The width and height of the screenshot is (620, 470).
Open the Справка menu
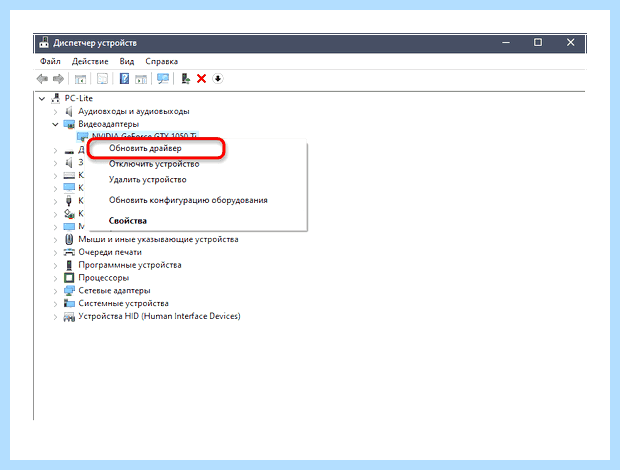161,61
